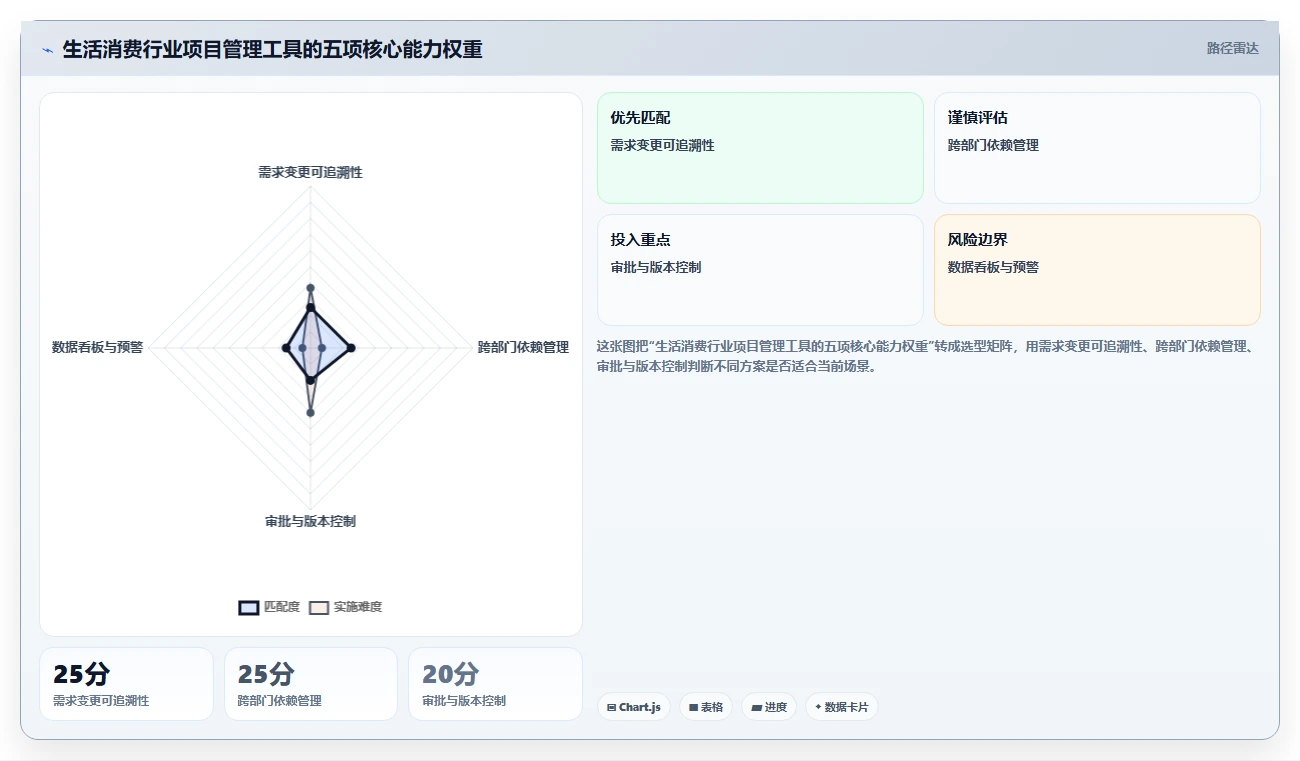1300x761 pixels.
Task: Open the 风险边界 orange card
Action: point(1097,270)
